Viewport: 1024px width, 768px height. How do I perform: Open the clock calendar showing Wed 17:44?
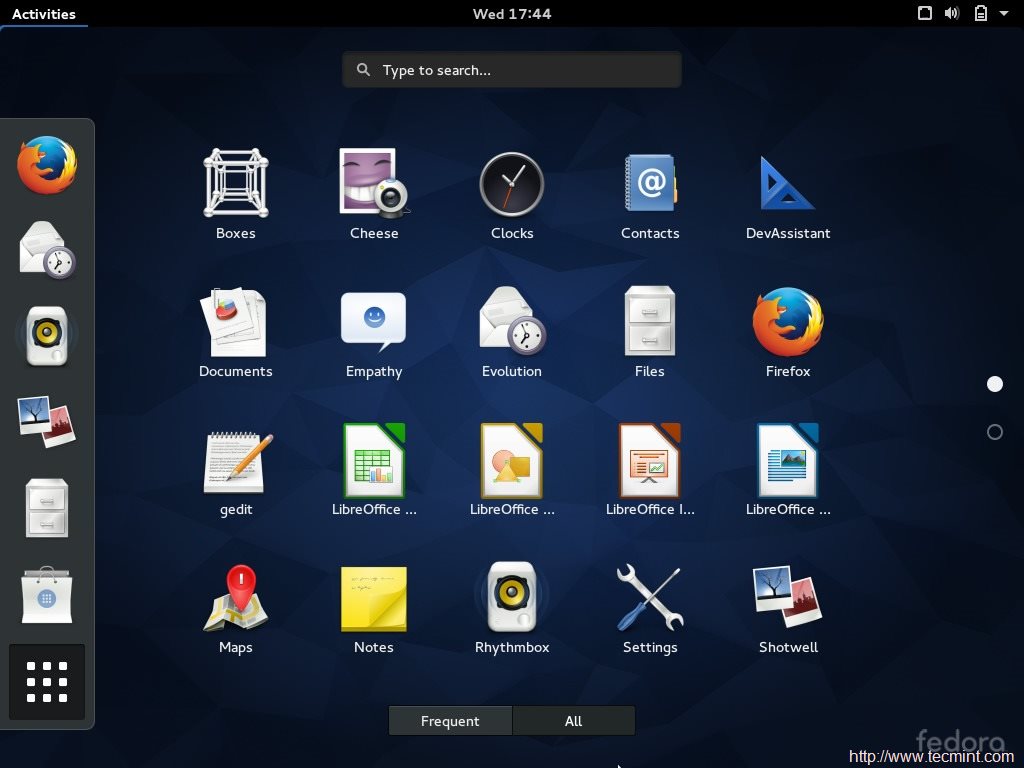point(512,14)
